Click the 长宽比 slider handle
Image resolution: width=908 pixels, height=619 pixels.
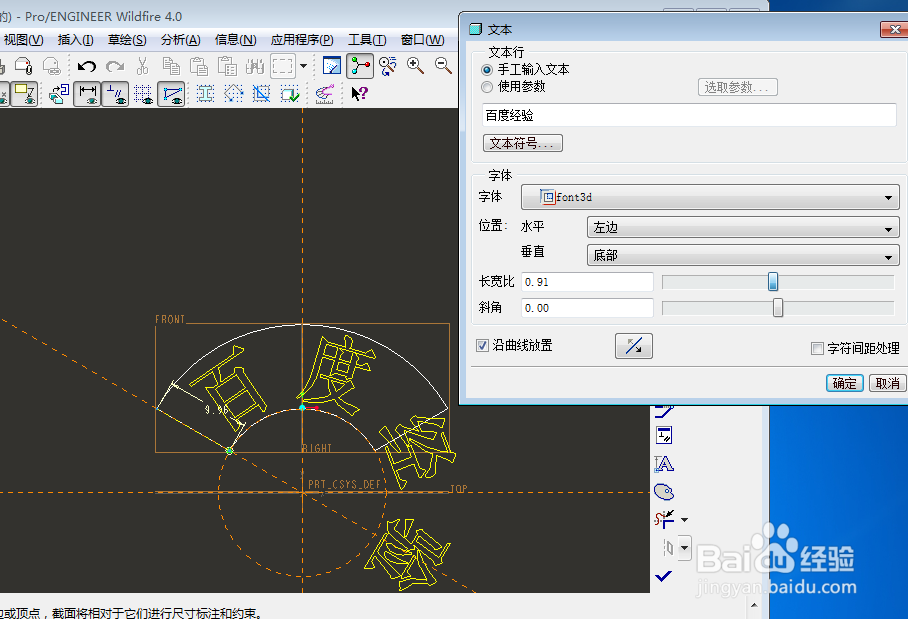pos(772,282)
